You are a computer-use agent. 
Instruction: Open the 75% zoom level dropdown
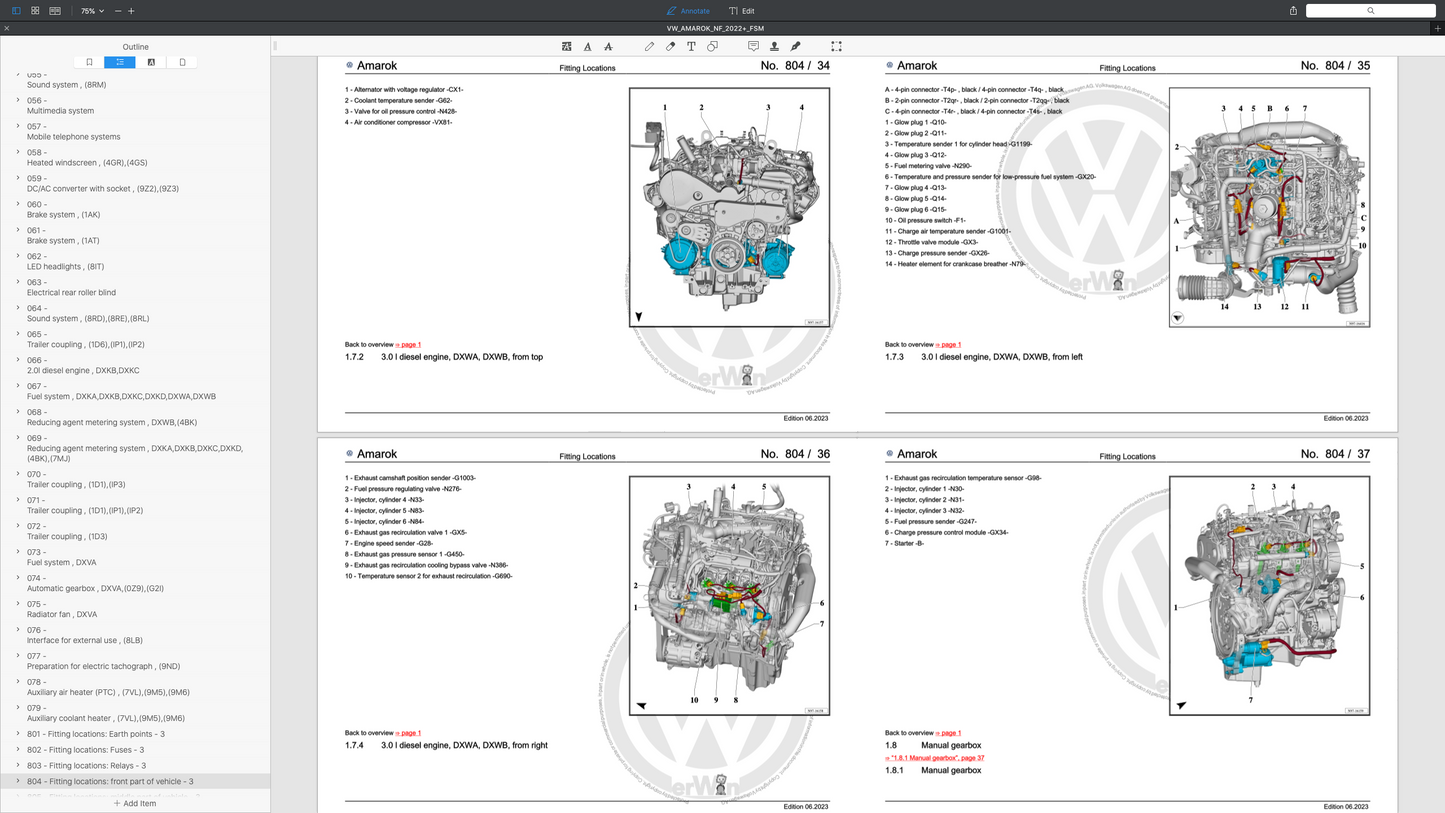tap(92, 11)
